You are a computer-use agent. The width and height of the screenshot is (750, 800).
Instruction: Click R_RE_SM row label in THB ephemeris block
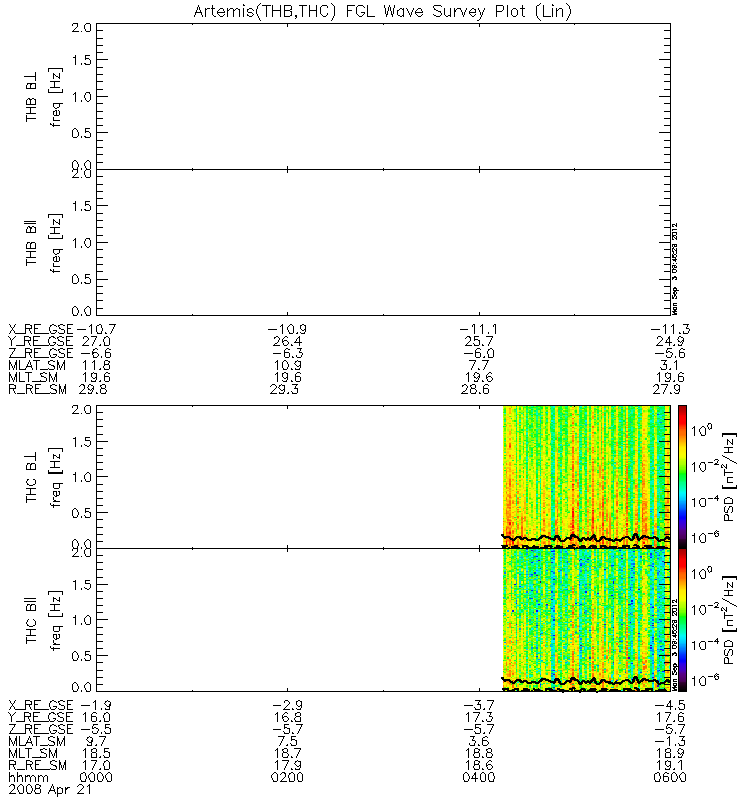(37, 390)
